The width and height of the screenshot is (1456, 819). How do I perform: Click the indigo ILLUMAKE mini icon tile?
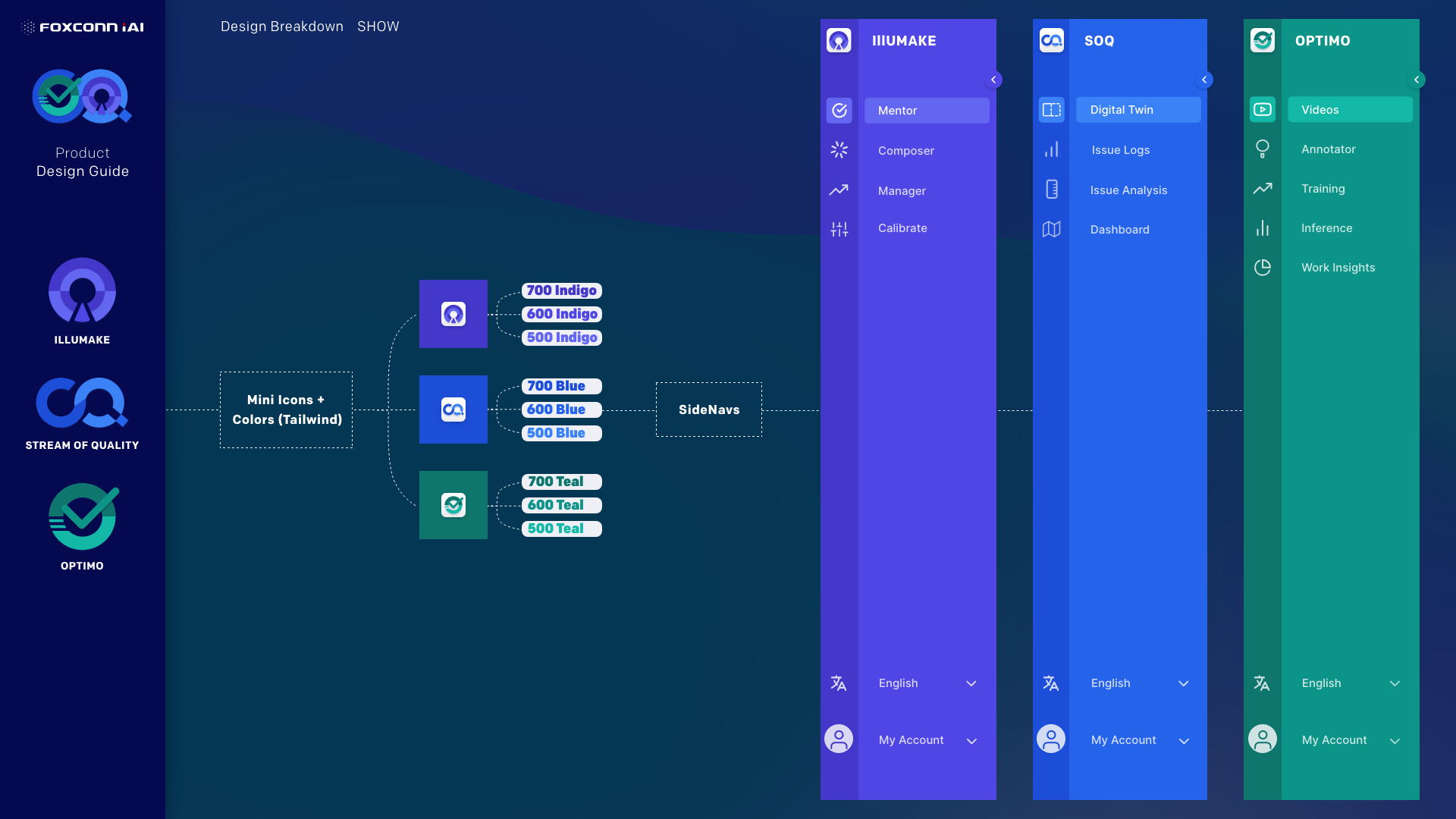coord(453,314)
